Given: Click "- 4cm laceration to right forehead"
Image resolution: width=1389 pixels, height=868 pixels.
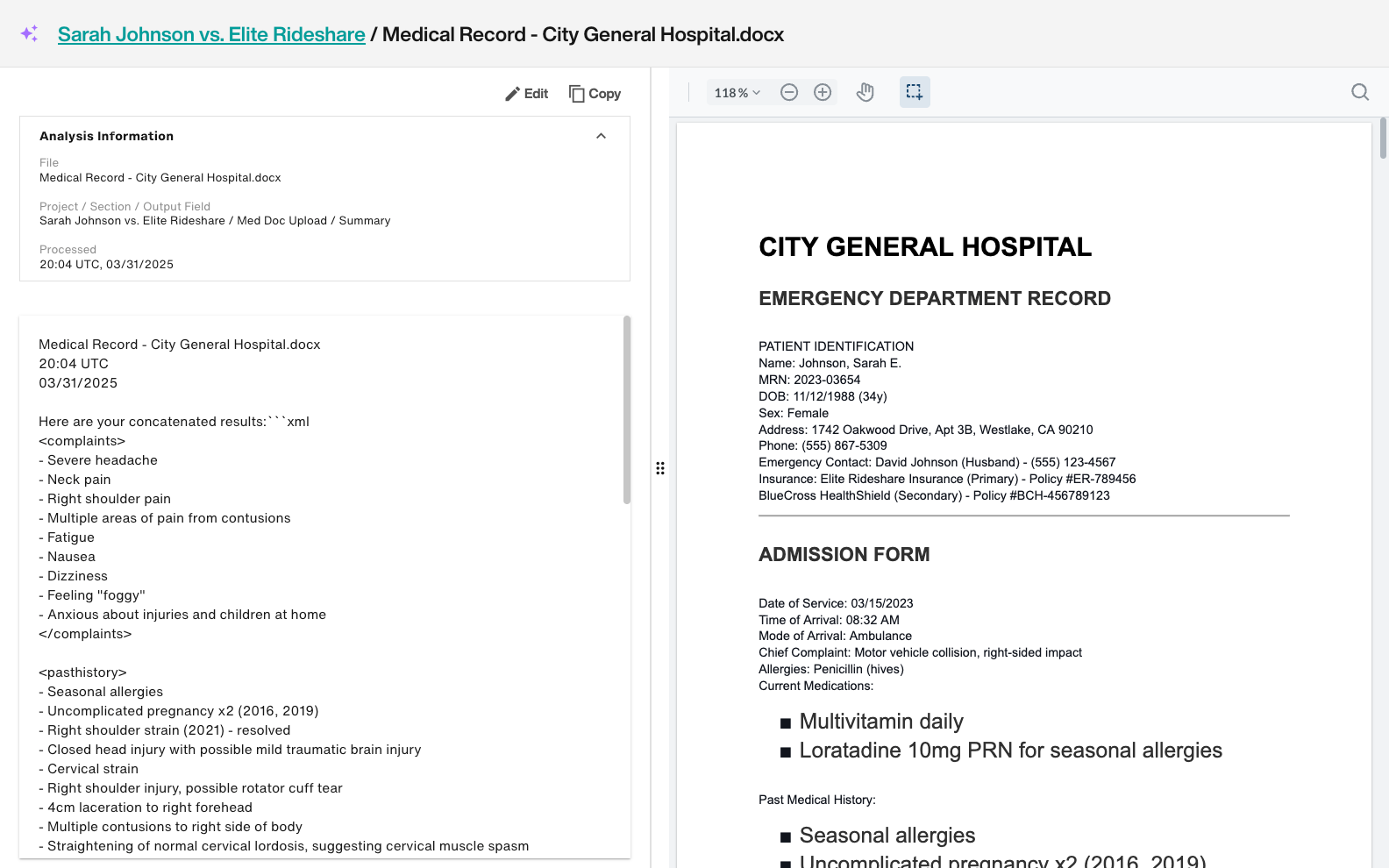Looking at the screenshot, I should pyautogui.click(x=146, y=808).
